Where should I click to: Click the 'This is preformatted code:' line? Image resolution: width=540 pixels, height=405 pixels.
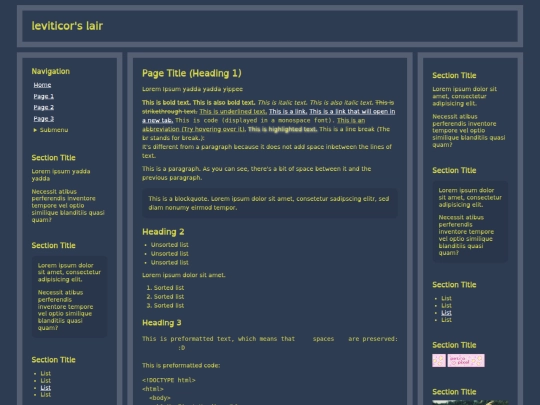[x=181, y=365]
